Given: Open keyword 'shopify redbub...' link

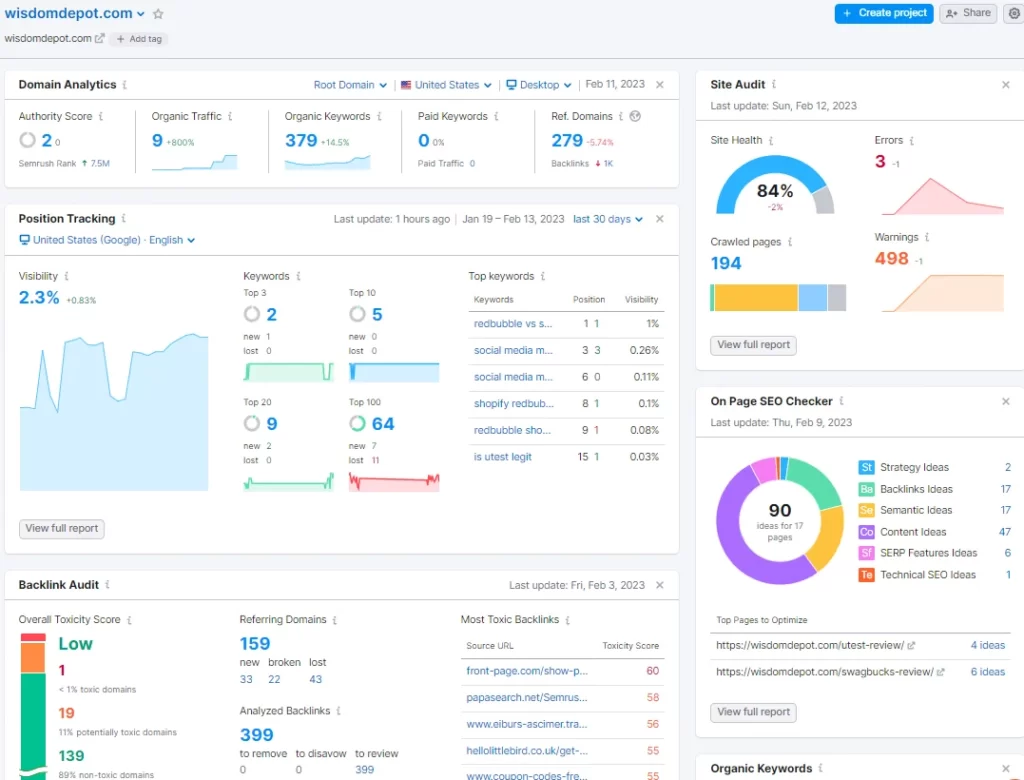Looking at the screenshot, I should 514,404.
